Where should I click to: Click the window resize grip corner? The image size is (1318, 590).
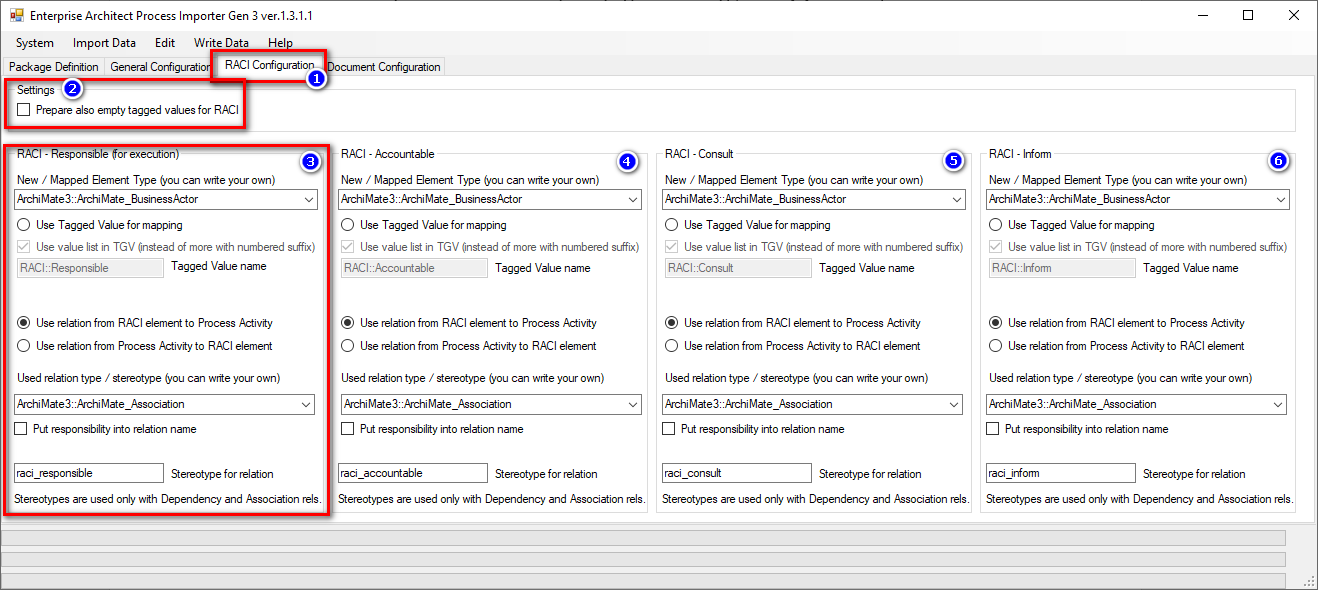[1309, 581]
